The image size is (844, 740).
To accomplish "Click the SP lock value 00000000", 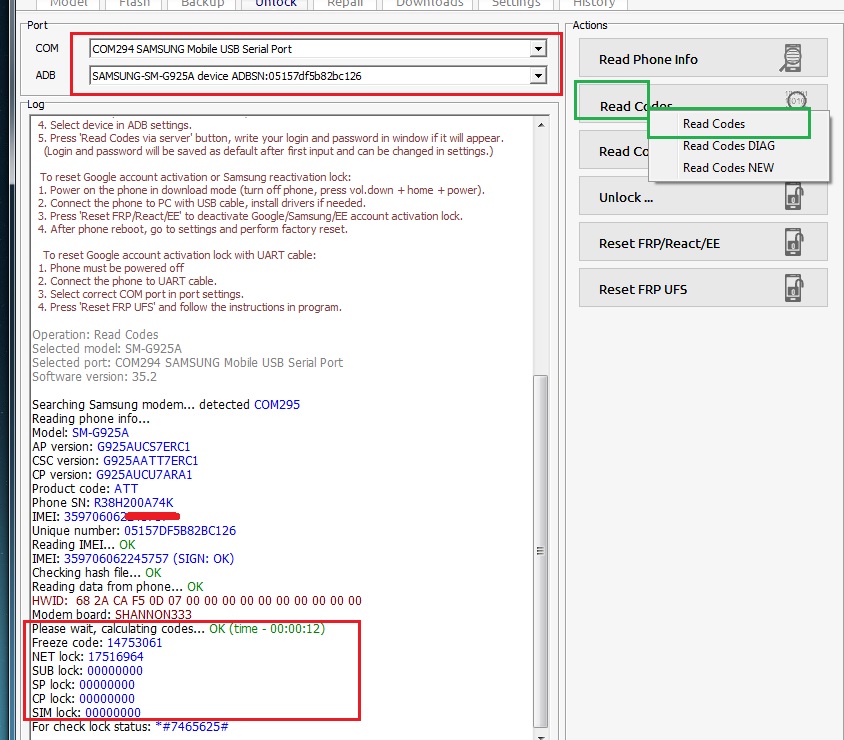I will pyautogui.click(x=107, y=685).
